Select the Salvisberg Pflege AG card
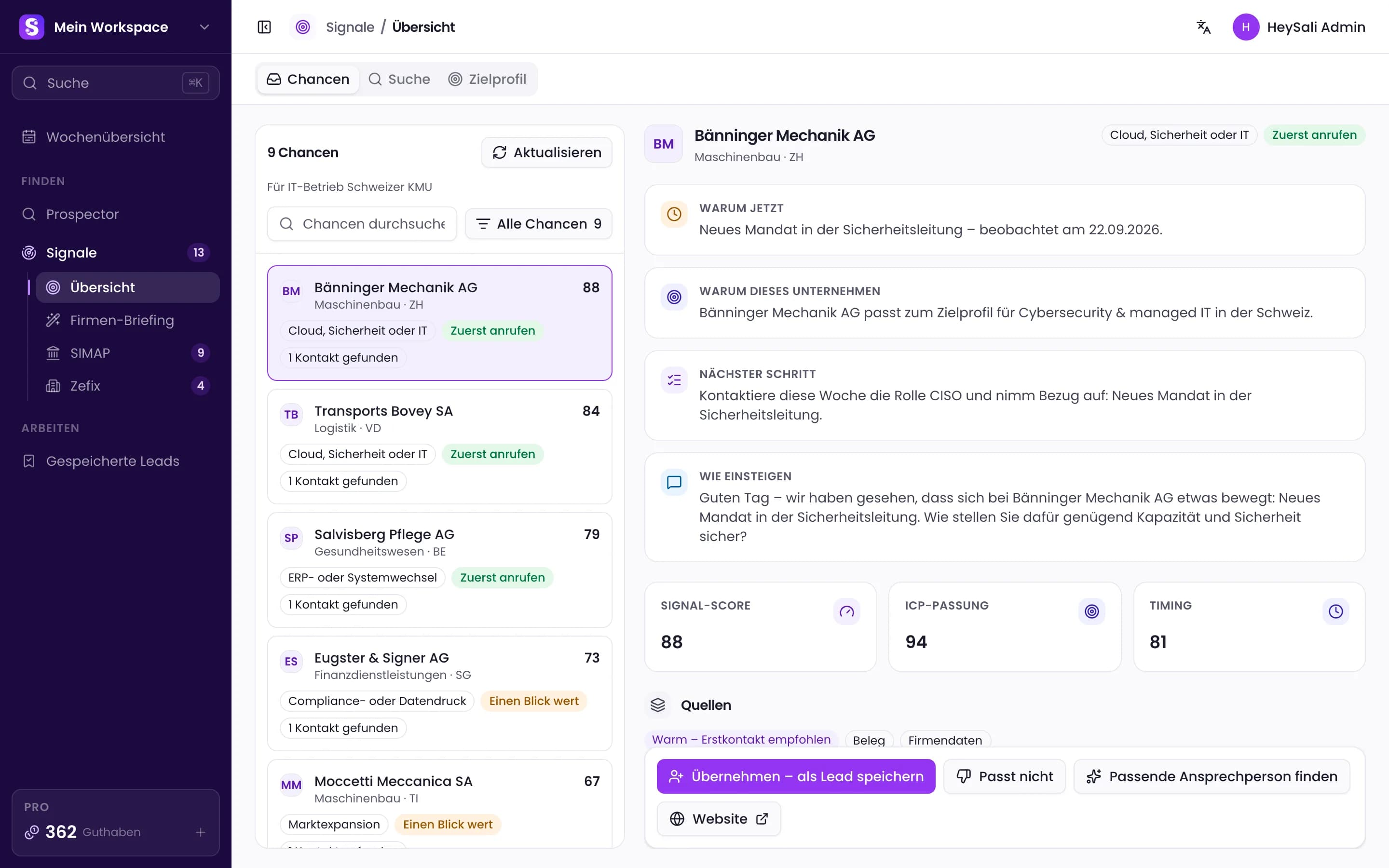 (440, 570)
